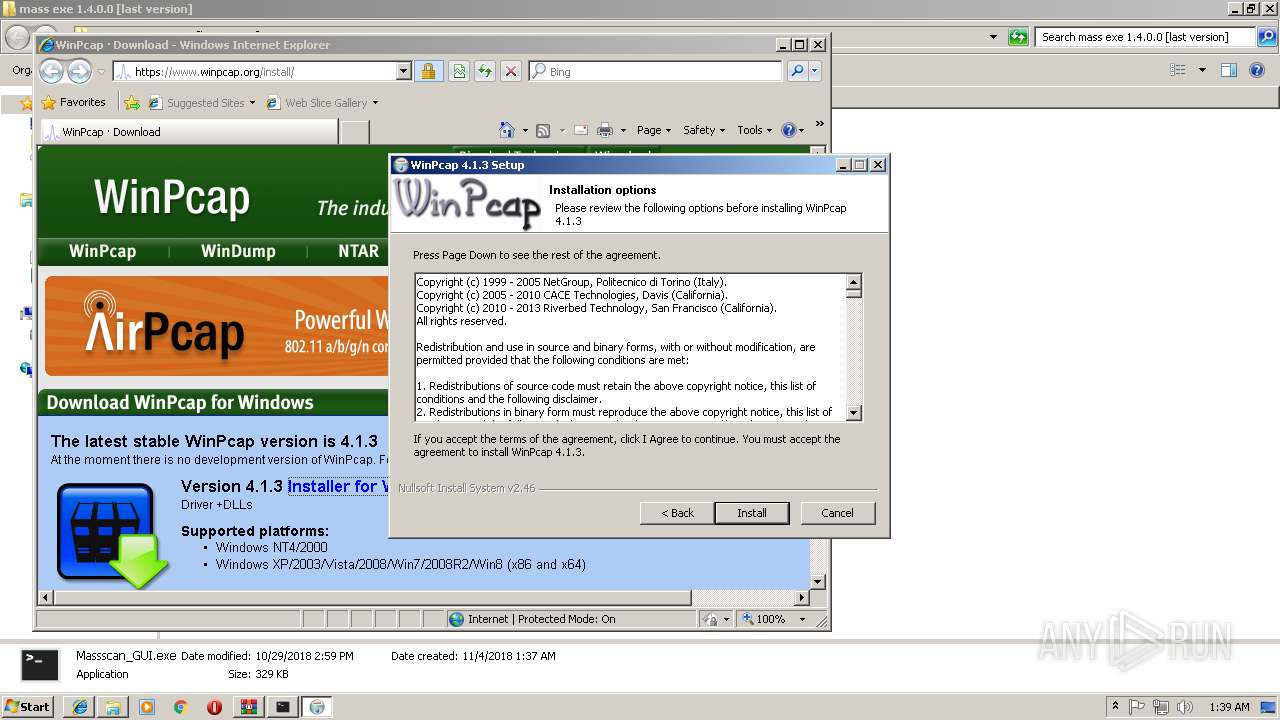Image resolution: width=1280 pixels, height=720 pixels.
Task: Click the Print icon in IE toolbar
Action: point(604,130)
